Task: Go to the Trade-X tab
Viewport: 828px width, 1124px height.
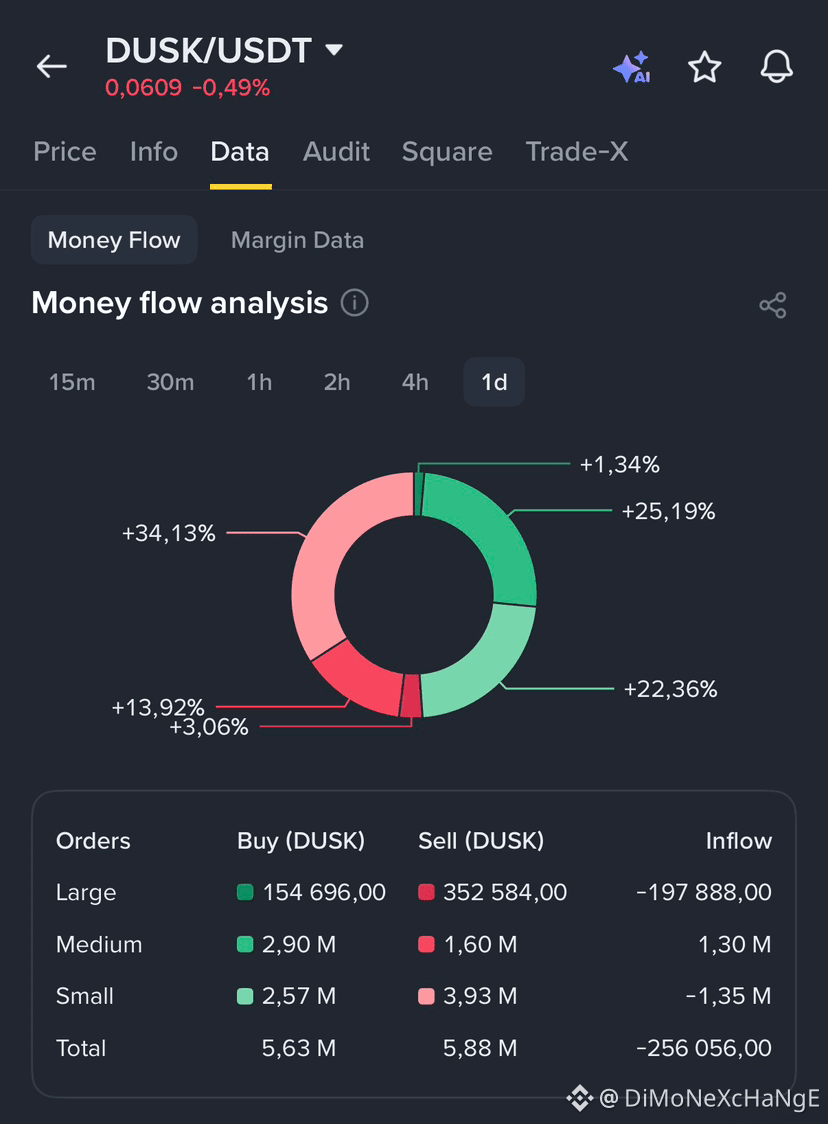Action: [576, 152]
